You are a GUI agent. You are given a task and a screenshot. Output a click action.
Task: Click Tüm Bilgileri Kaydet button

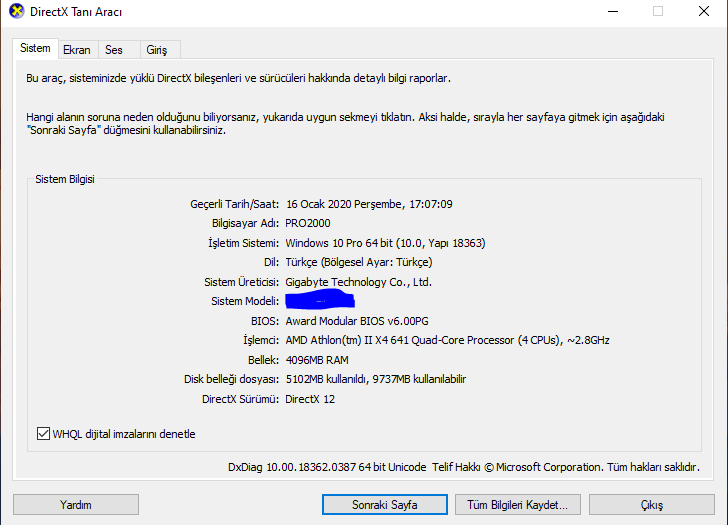(518, 505)
